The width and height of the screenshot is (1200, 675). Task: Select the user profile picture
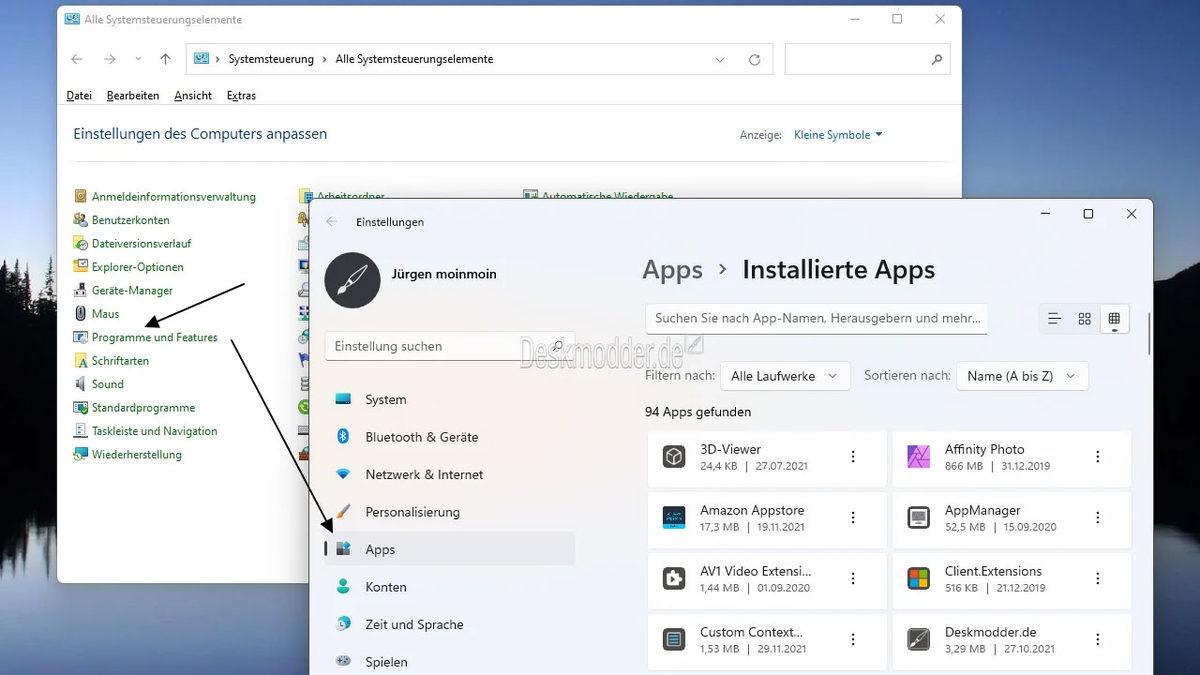coord(352,281)
